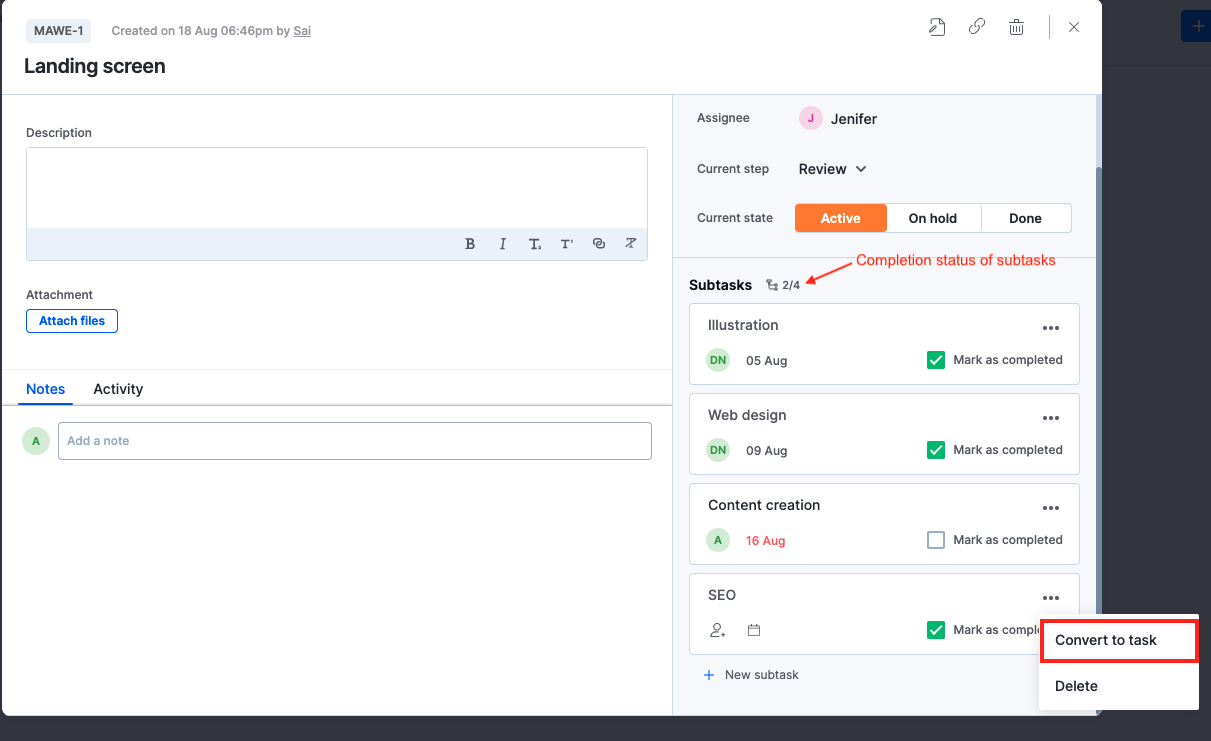
Task: Uncheck Mark as completed for SEO
Action: pyautogui.click(x=936, y=630)
